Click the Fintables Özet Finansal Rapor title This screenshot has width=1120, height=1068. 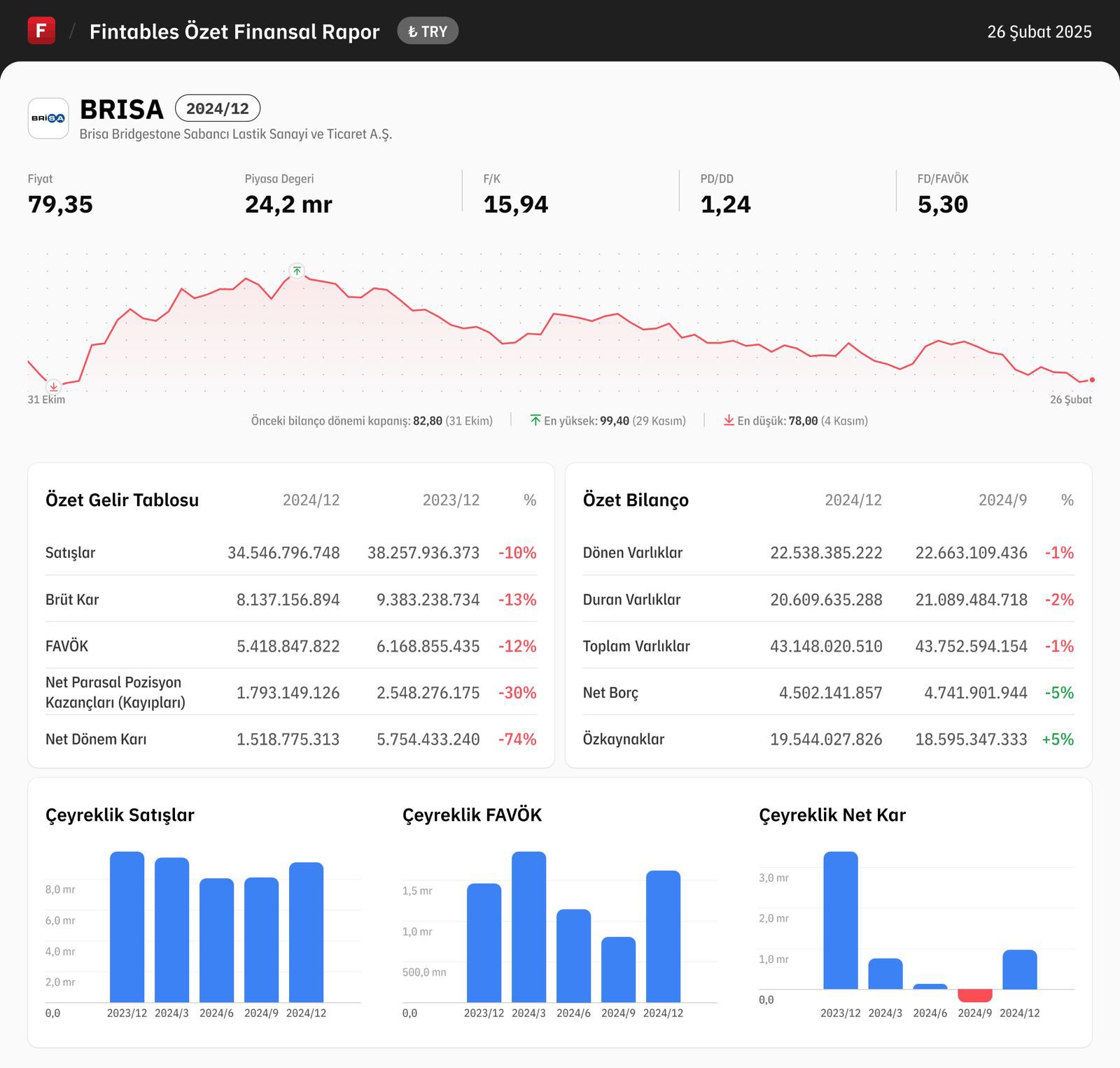(234, 31)
